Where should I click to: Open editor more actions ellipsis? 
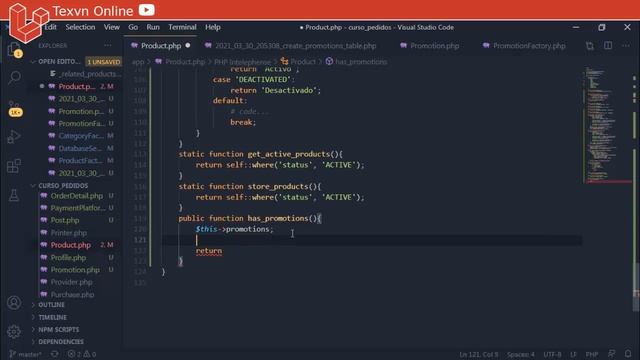(x=626, y=46)
